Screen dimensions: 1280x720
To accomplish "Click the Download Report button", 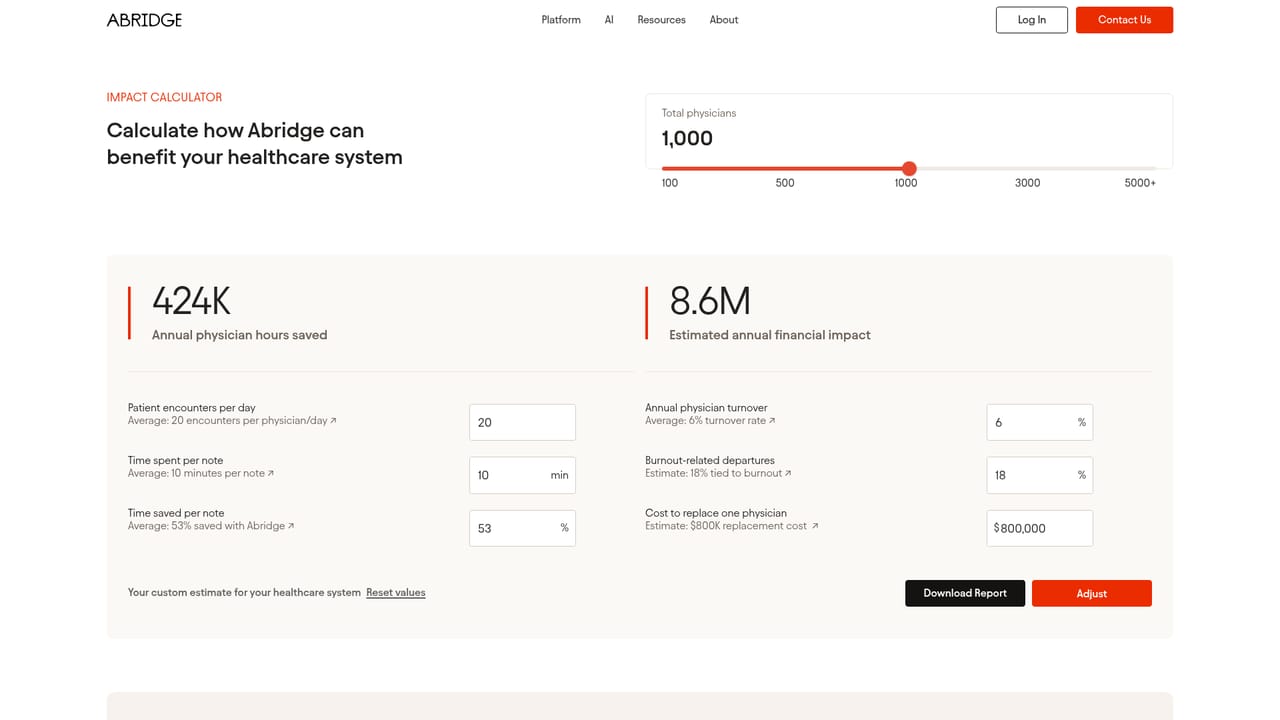I will (965, 593).
